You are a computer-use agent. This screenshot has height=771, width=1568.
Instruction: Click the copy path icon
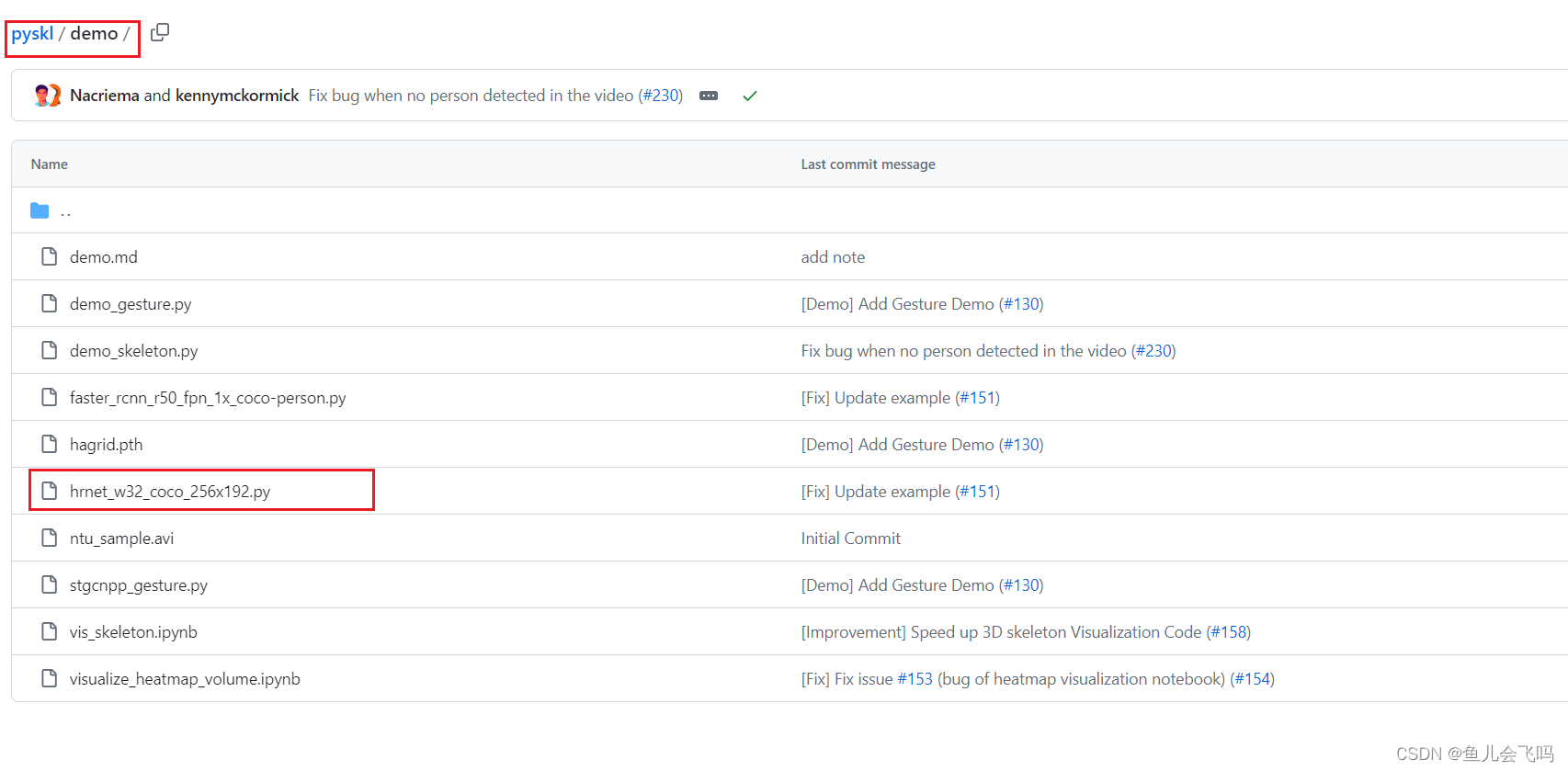pyautogui.click(x=160, y=32)
